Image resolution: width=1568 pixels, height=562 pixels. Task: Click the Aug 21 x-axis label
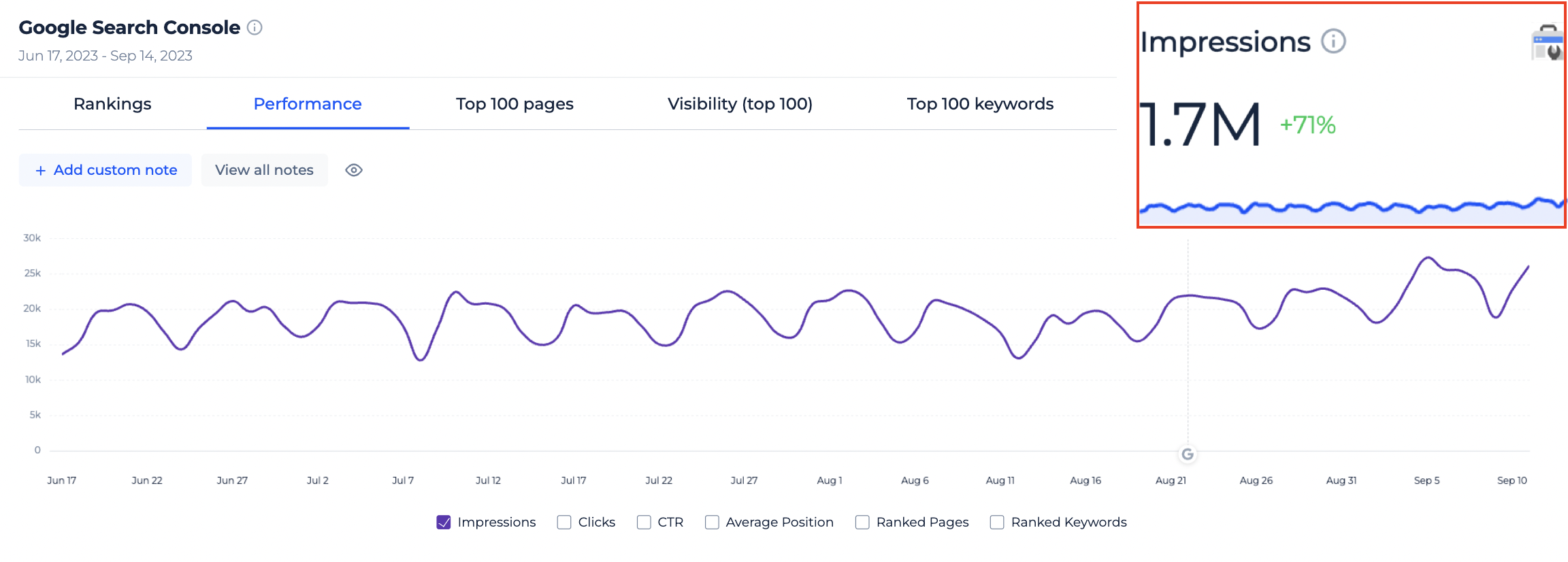click(x=1171, y=480)
